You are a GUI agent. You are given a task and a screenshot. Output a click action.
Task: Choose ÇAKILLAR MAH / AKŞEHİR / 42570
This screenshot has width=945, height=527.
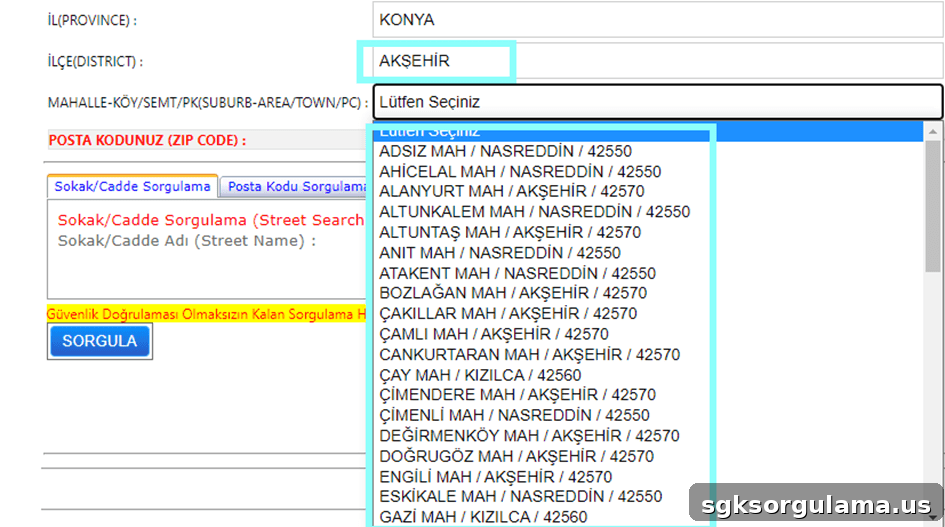click(x=648, y=314)
